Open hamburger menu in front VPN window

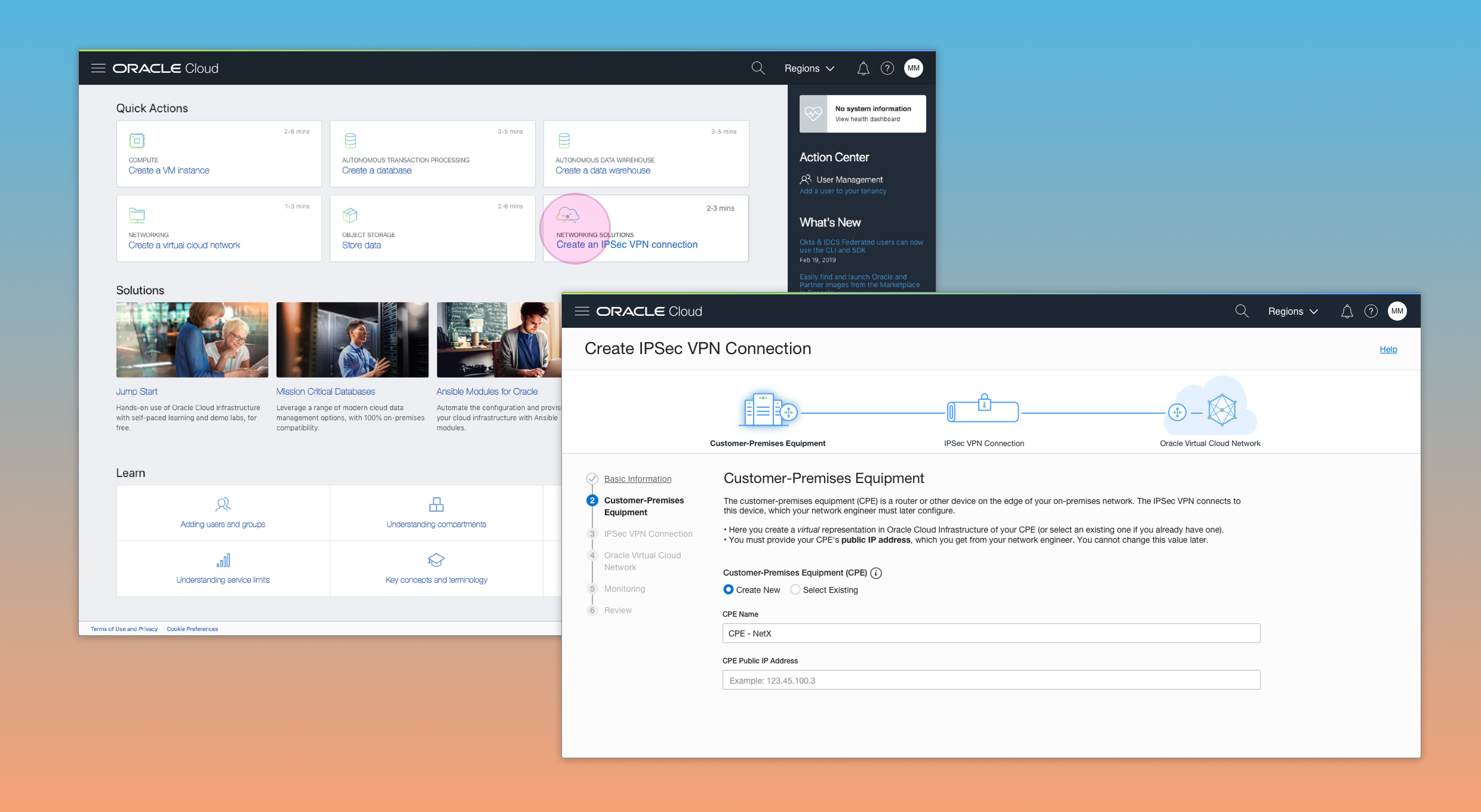(x=582, y=311)
